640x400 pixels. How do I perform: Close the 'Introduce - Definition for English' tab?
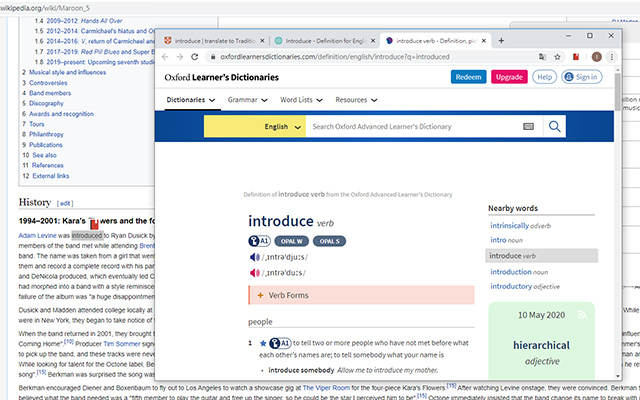coord(373,41)
